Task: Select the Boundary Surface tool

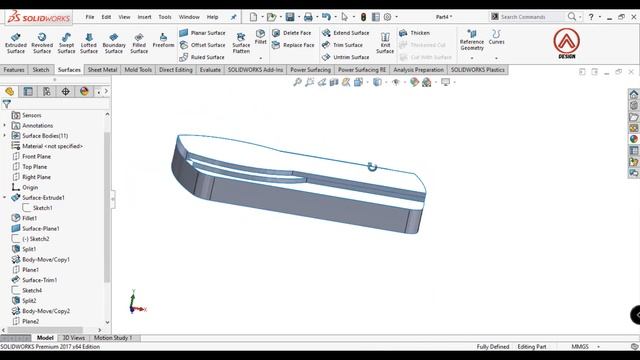Action: click(114, 43)
